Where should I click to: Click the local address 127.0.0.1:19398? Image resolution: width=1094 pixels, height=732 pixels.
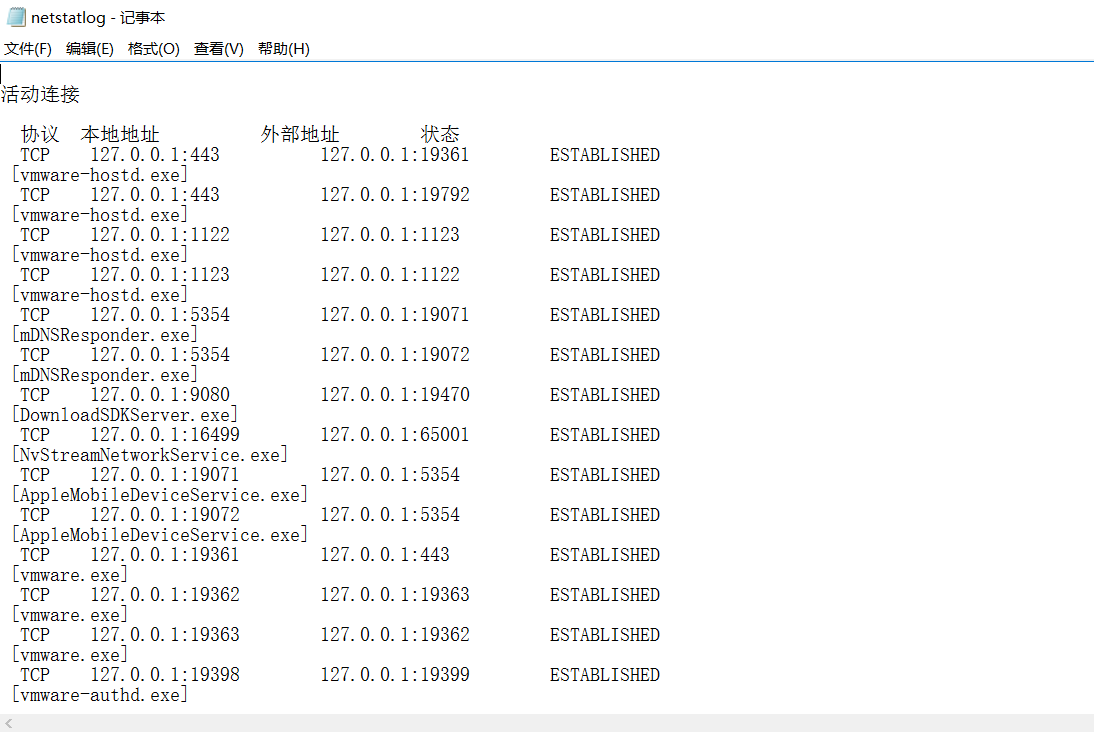pos(165,675)
